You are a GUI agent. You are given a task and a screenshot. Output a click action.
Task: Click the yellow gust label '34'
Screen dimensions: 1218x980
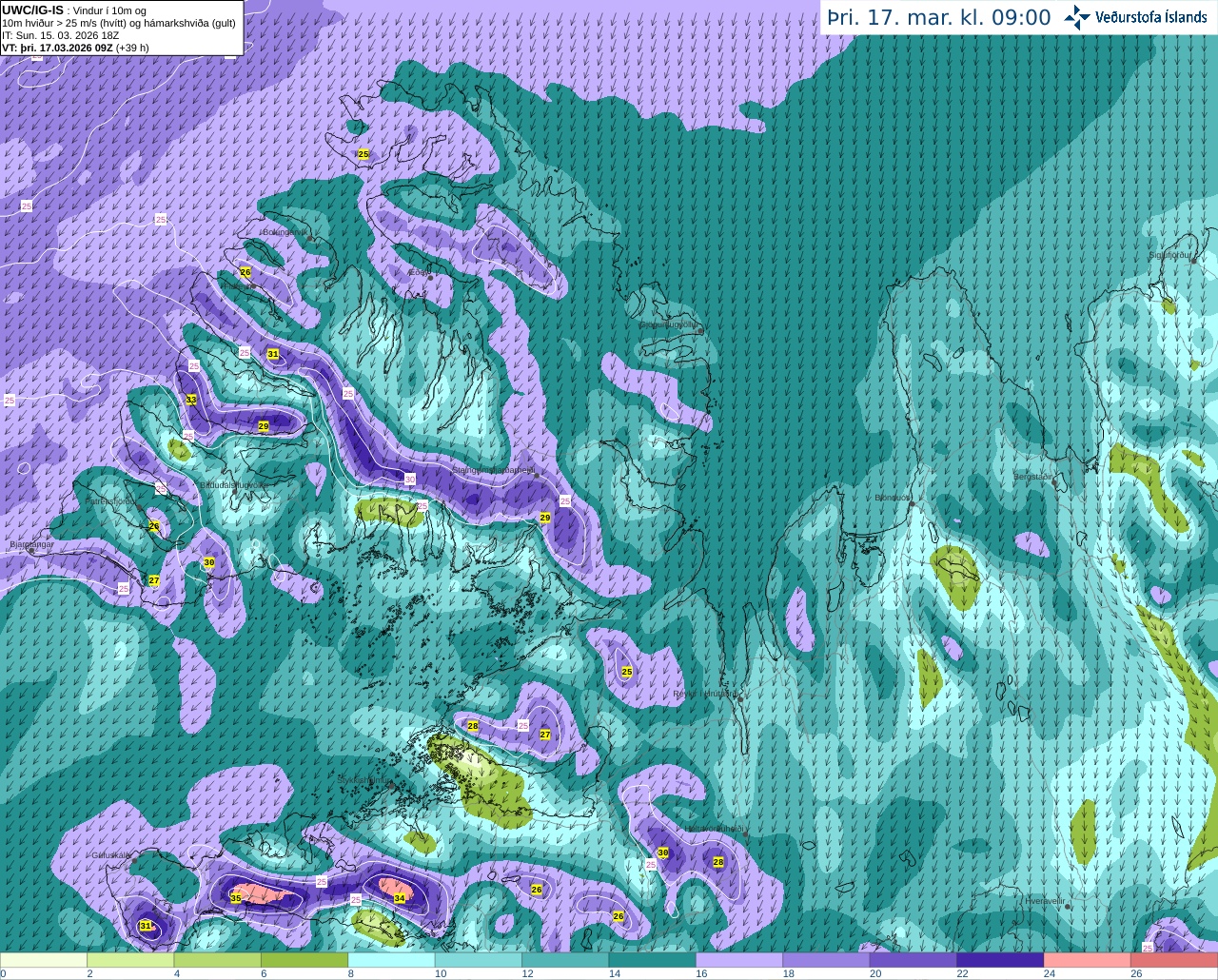tap(400, 897)
